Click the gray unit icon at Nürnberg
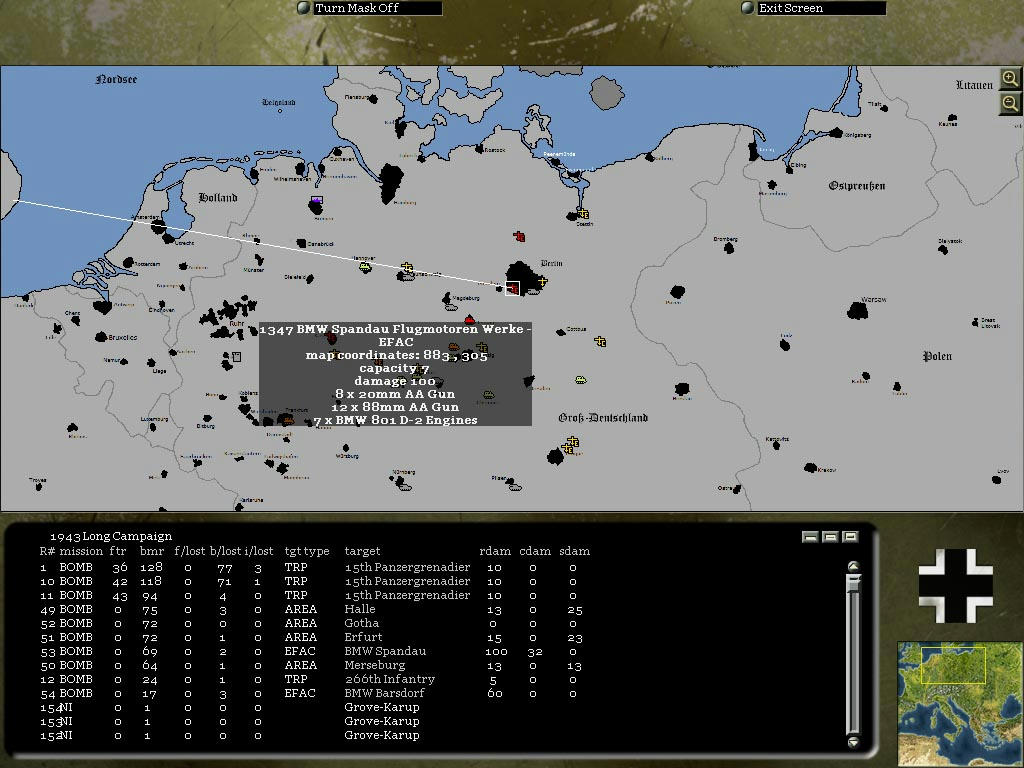The height and width of the screenshot is (768, 1024). 405,486
